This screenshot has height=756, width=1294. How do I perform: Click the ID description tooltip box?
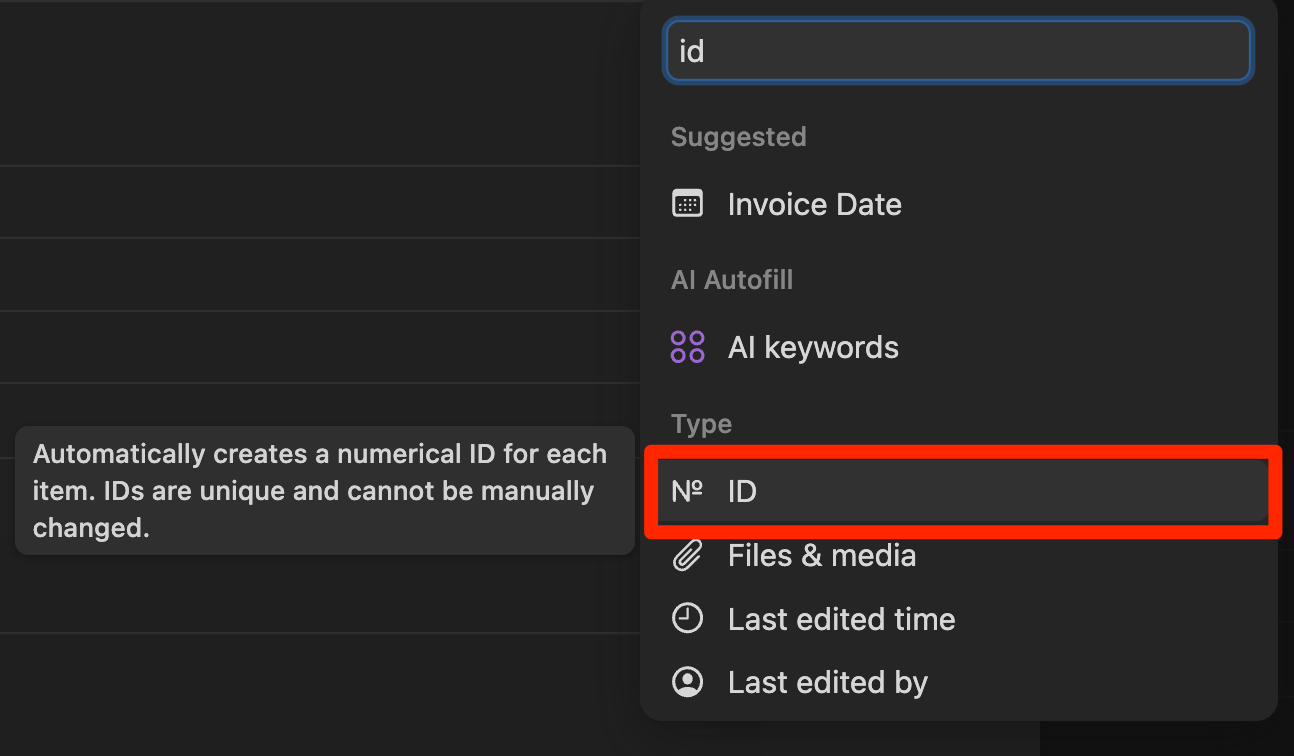(324, 491)
